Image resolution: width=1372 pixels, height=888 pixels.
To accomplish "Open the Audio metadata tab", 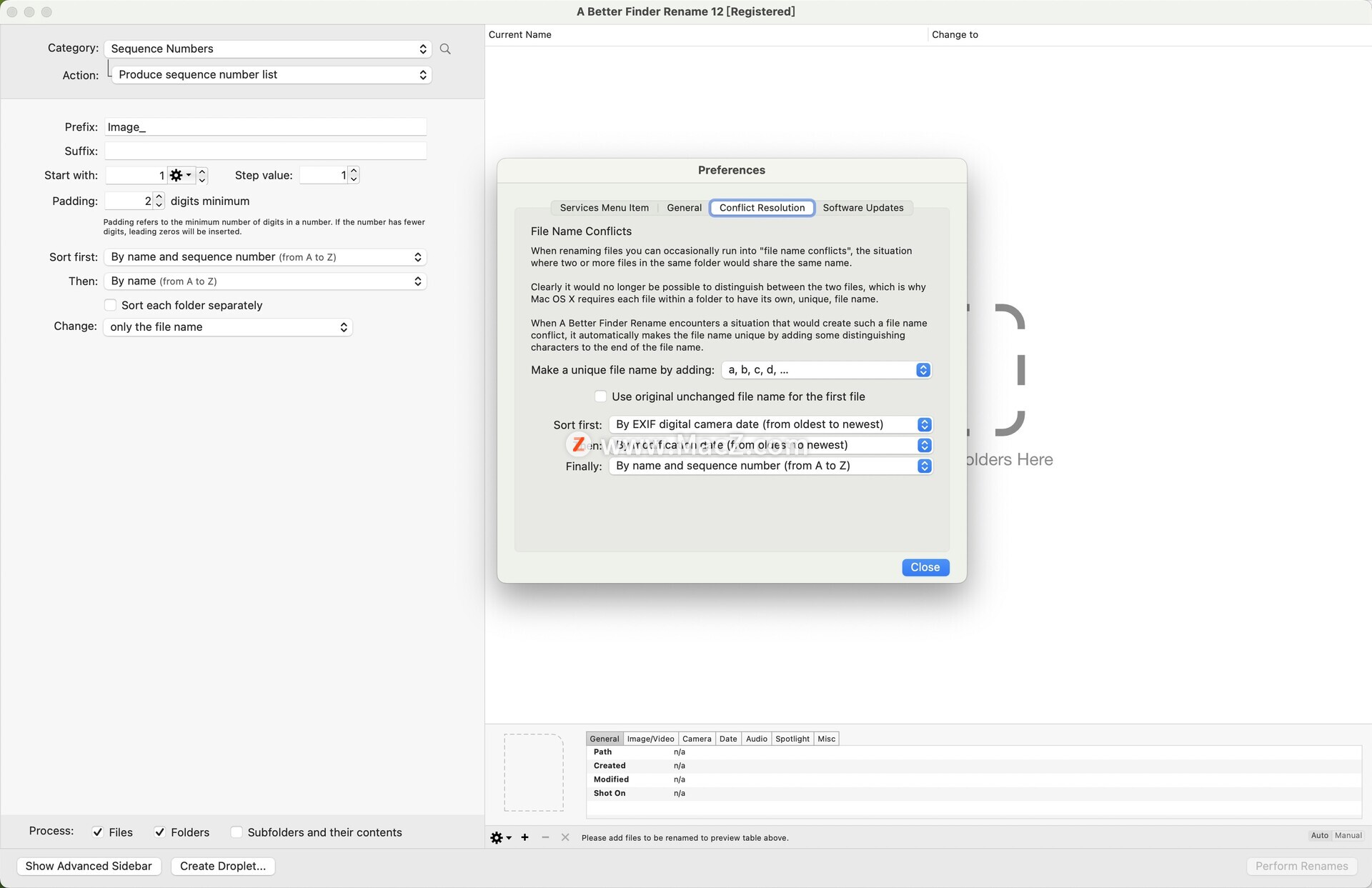I will pos(756,739).
